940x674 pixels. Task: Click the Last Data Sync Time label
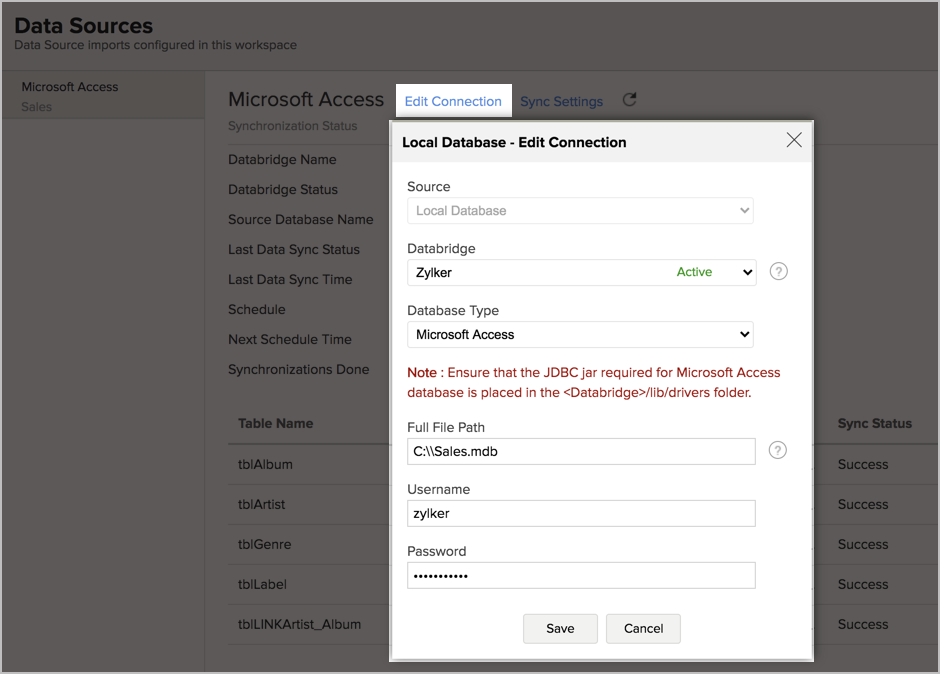[290, 279]
